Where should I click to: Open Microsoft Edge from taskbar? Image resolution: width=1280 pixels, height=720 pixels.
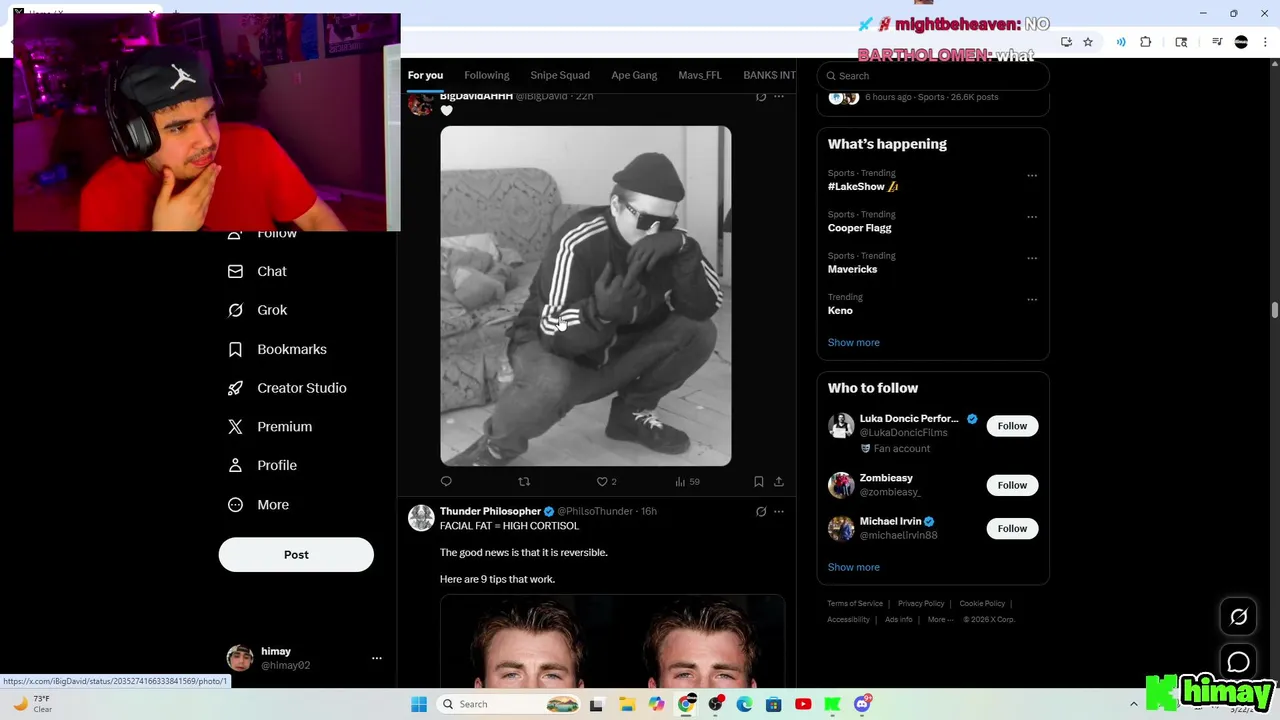[744, 704]
